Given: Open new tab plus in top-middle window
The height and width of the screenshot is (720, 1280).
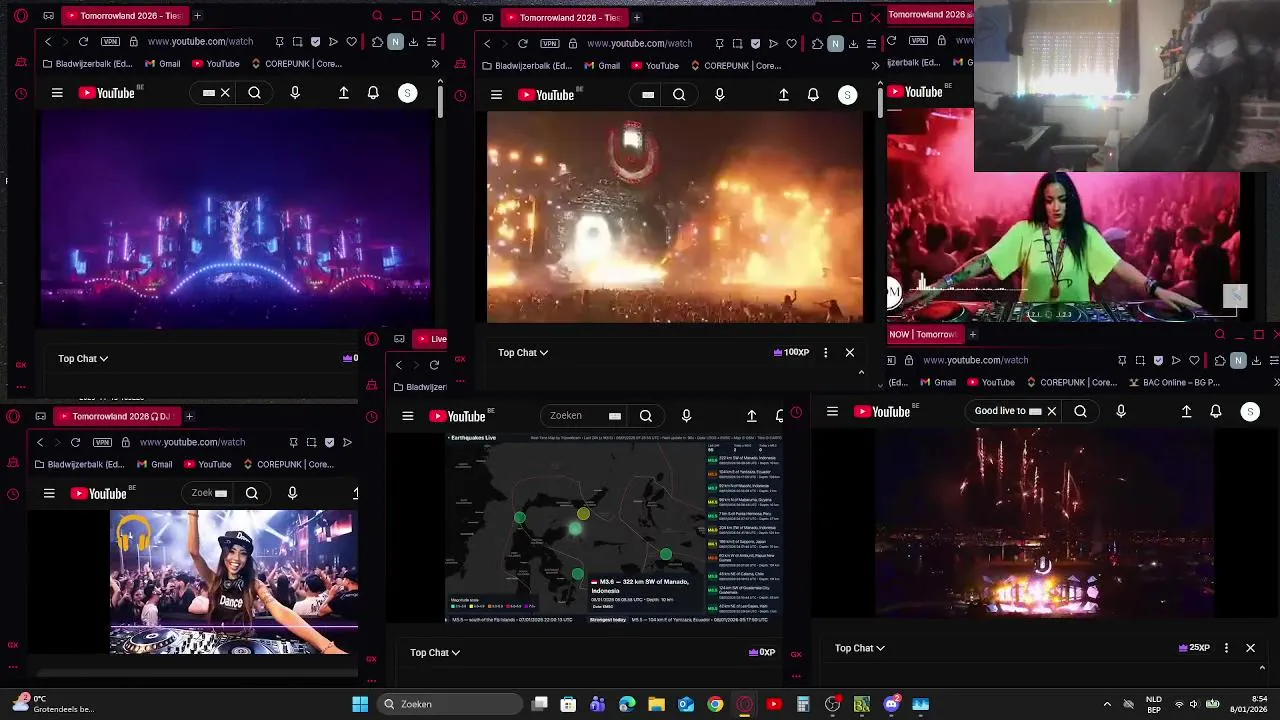Looking at the screenshot, I should [636, 17].
